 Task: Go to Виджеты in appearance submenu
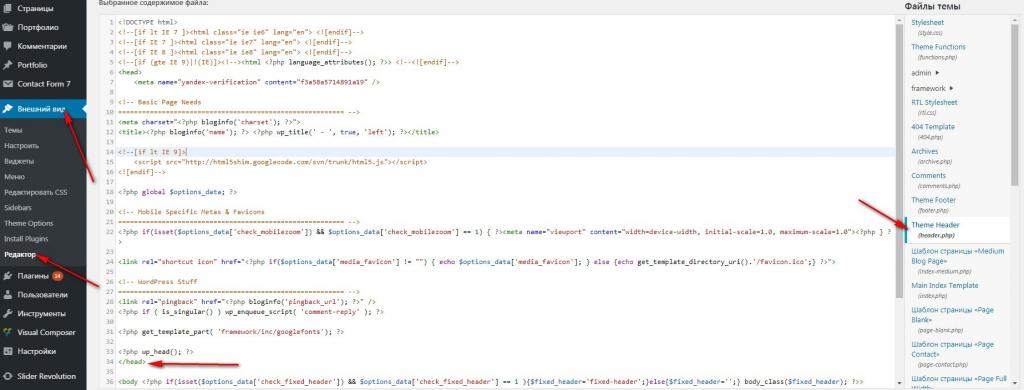tap(19, 161)
